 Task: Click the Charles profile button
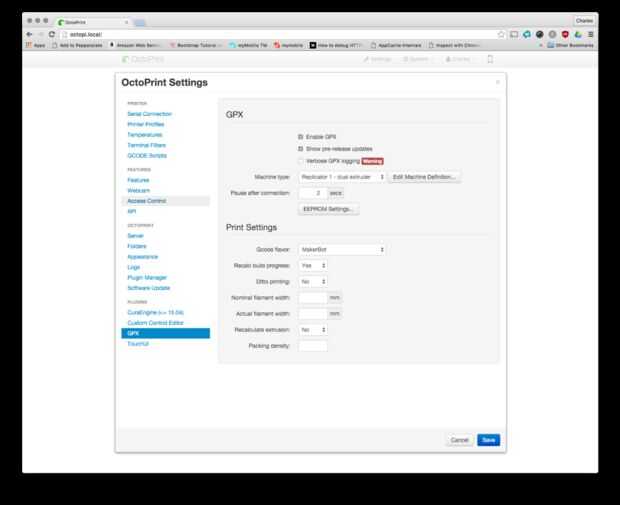[584, 21]
